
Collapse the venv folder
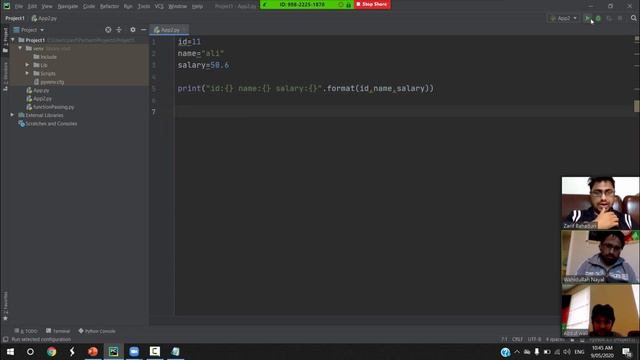(x=20, y=48)
